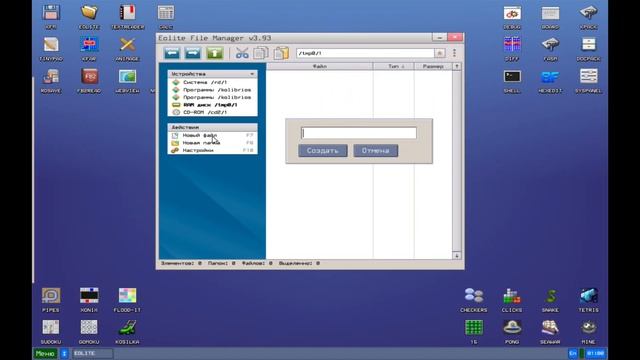Open the DIFF desktop icon
Viewport: 640px width, 360px height.
coord(512,49)
